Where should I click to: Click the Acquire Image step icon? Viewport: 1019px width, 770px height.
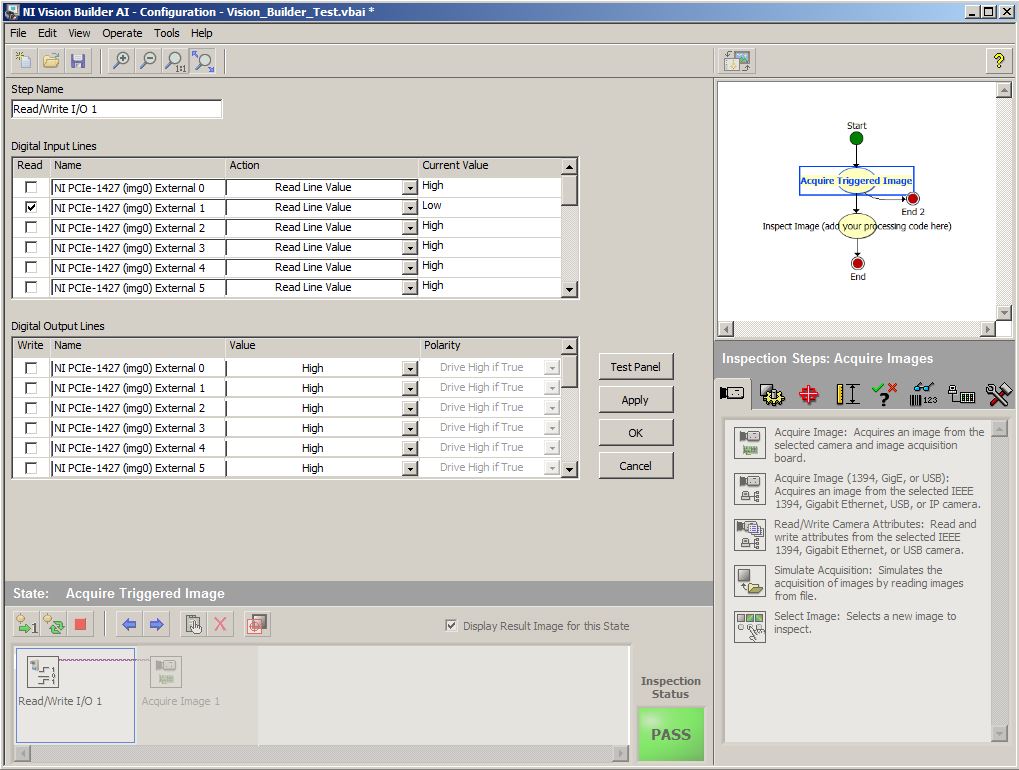[749, 443]
